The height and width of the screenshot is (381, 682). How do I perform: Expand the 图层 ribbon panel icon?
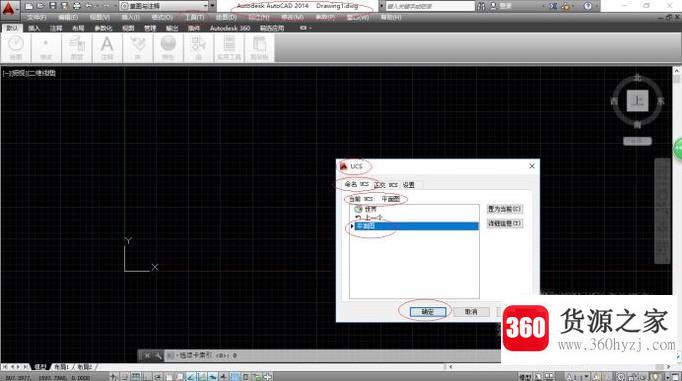click(77, 48)
